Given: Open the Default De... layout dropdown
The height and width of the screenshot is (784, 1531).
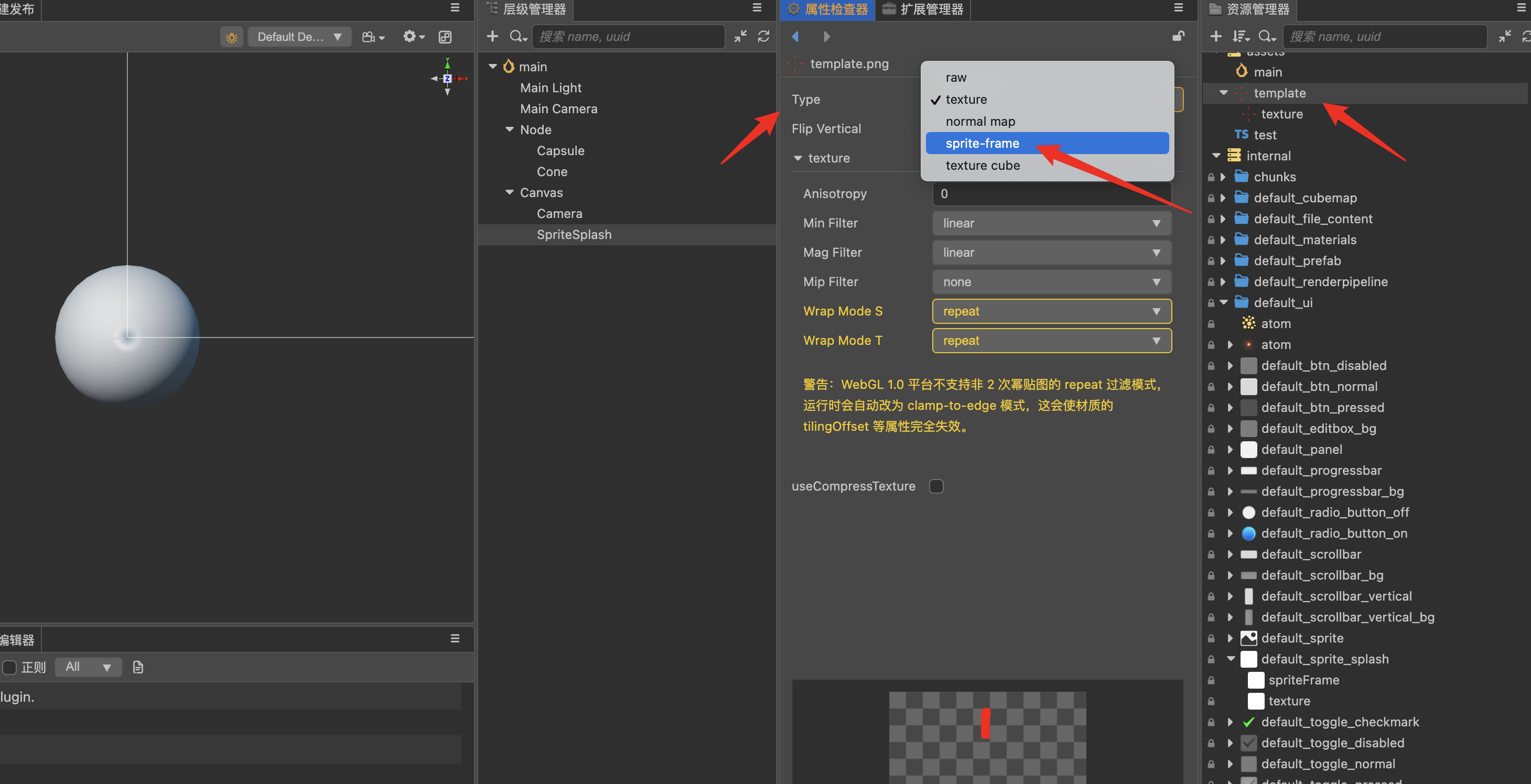Looking at the screenshot, I should tap(299, 37).
